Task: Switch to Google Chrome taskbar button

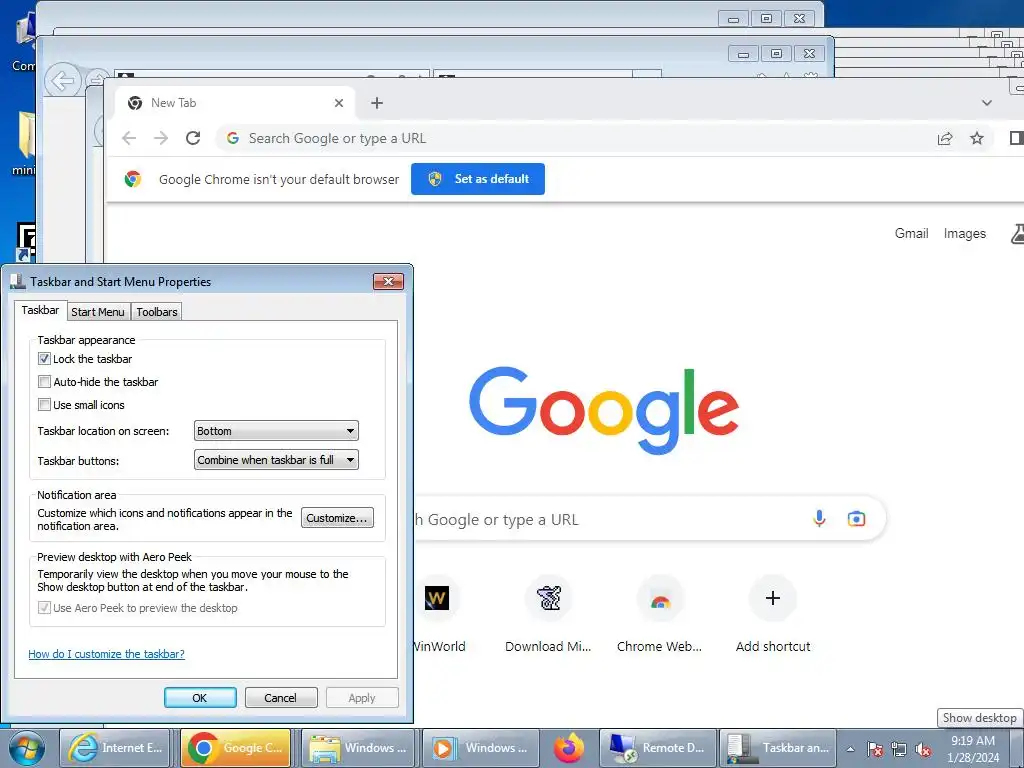Action: click(x=235, y=748)
